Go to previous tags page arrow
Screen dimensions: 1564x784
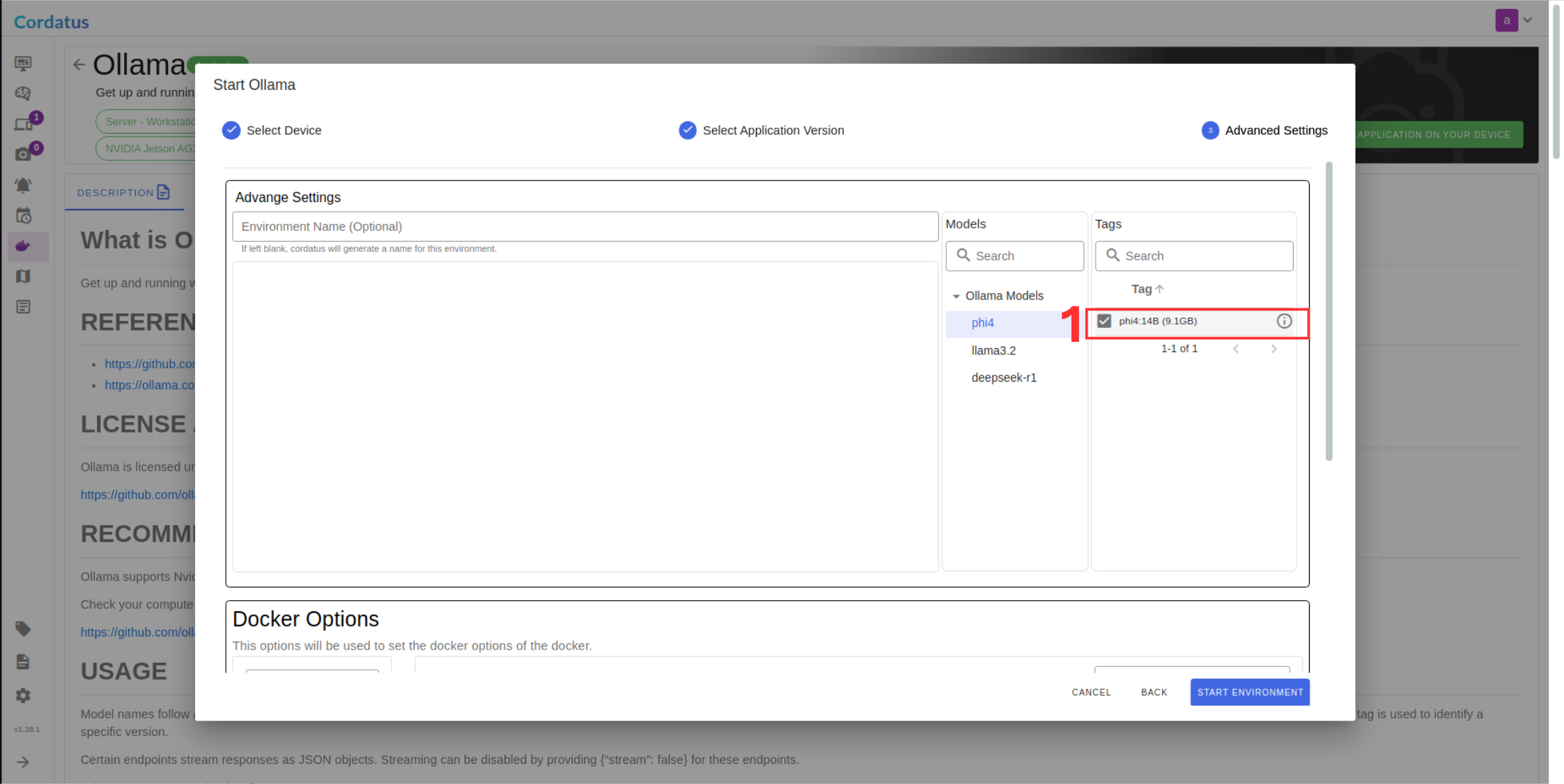click(1236, 349)
